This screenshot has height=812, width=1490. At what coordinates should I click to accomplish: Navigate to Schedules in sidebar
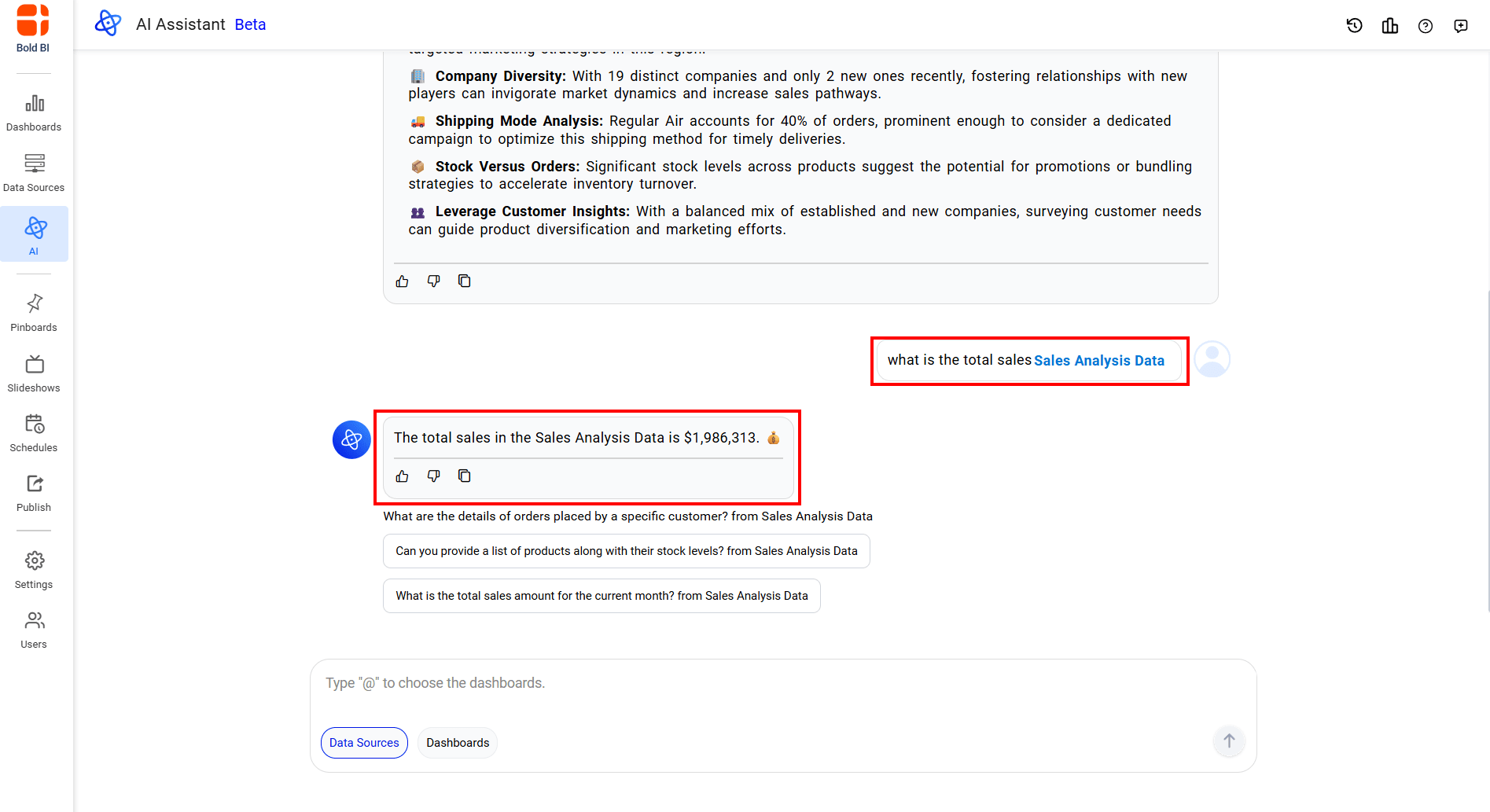(x=34, y=433)
